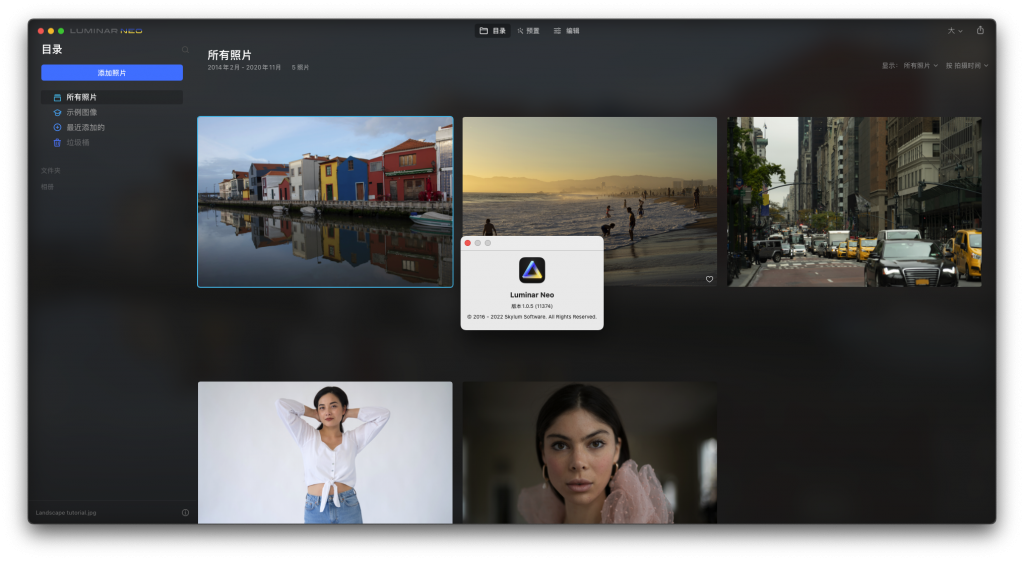Viewport: 1024px width, 561px height.
Task: Click the blue 添加照片 button
Action: (x=112, y=72)
